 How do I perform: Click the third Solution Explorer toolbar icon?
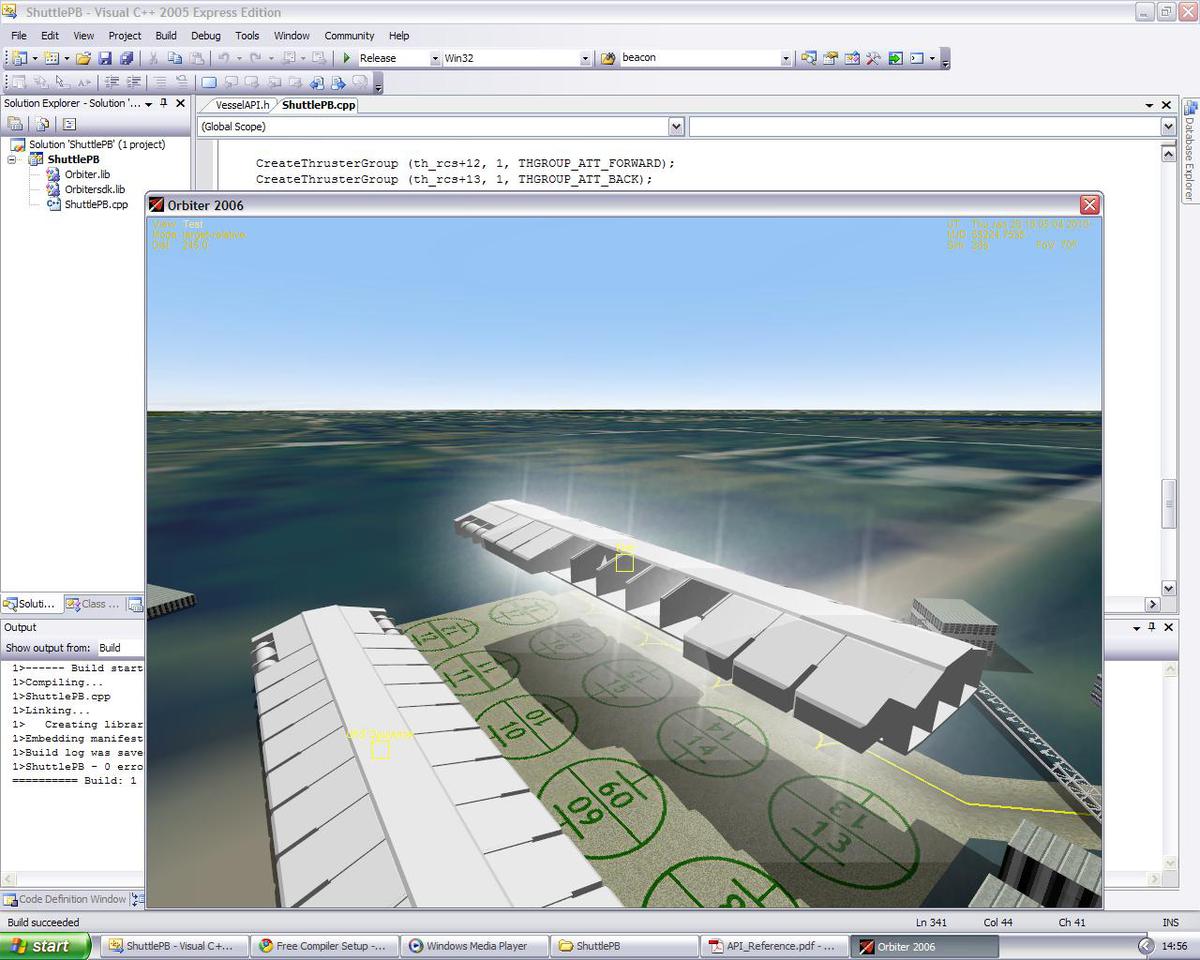[x=69, y=124]
